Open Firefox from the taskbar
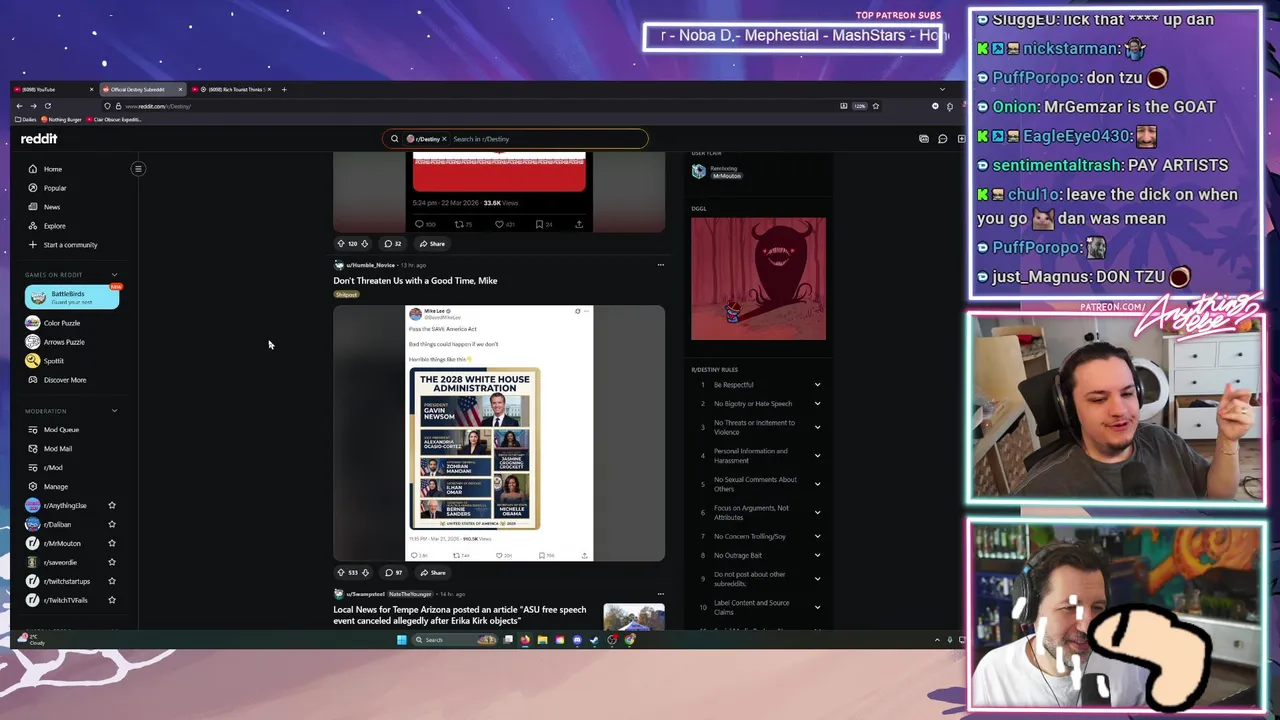This screenshot has height=720, width=1280. [x=525, y=640]
